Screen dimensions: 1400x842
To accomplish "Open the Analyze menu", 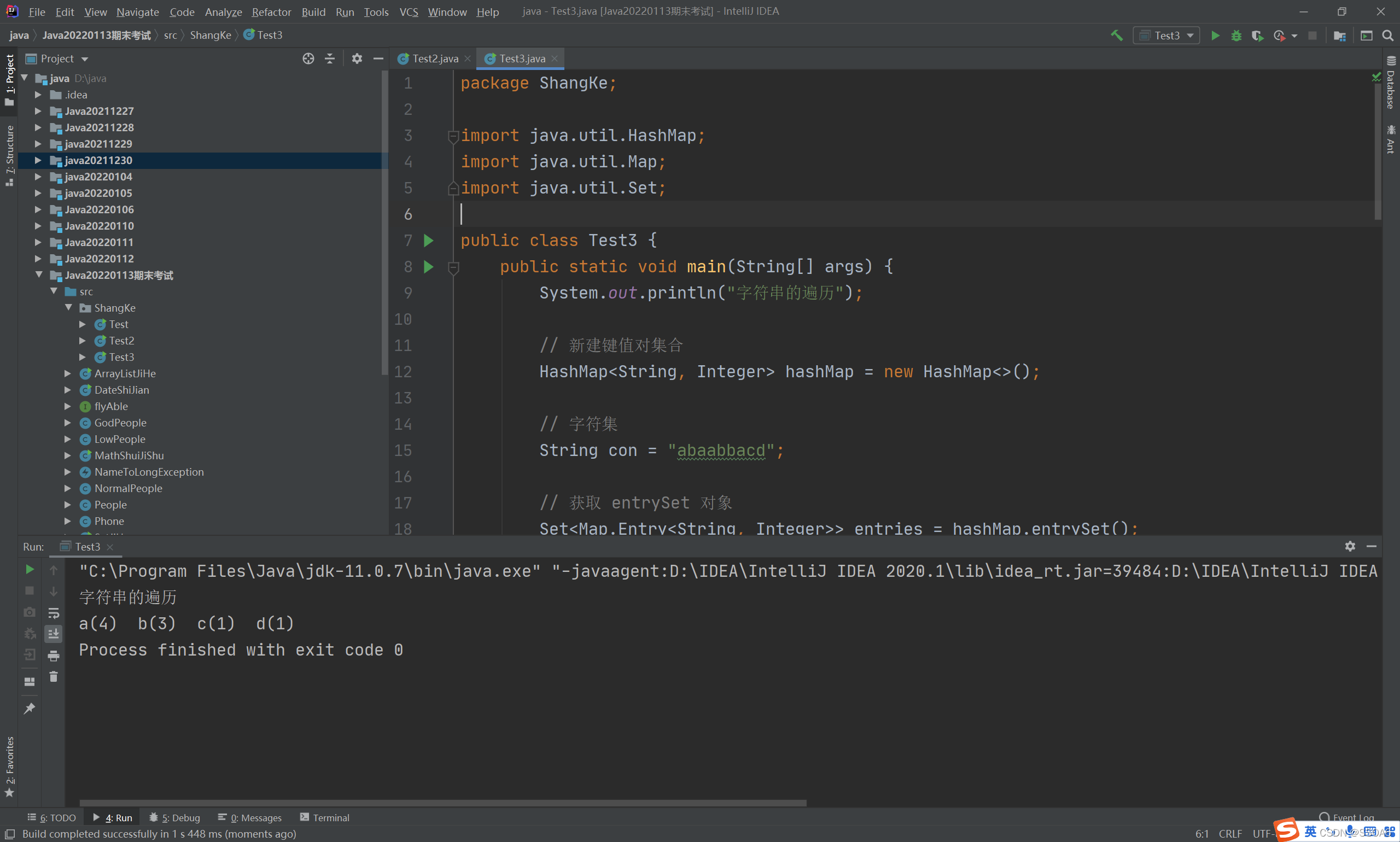I will click(x=223, y=12).
